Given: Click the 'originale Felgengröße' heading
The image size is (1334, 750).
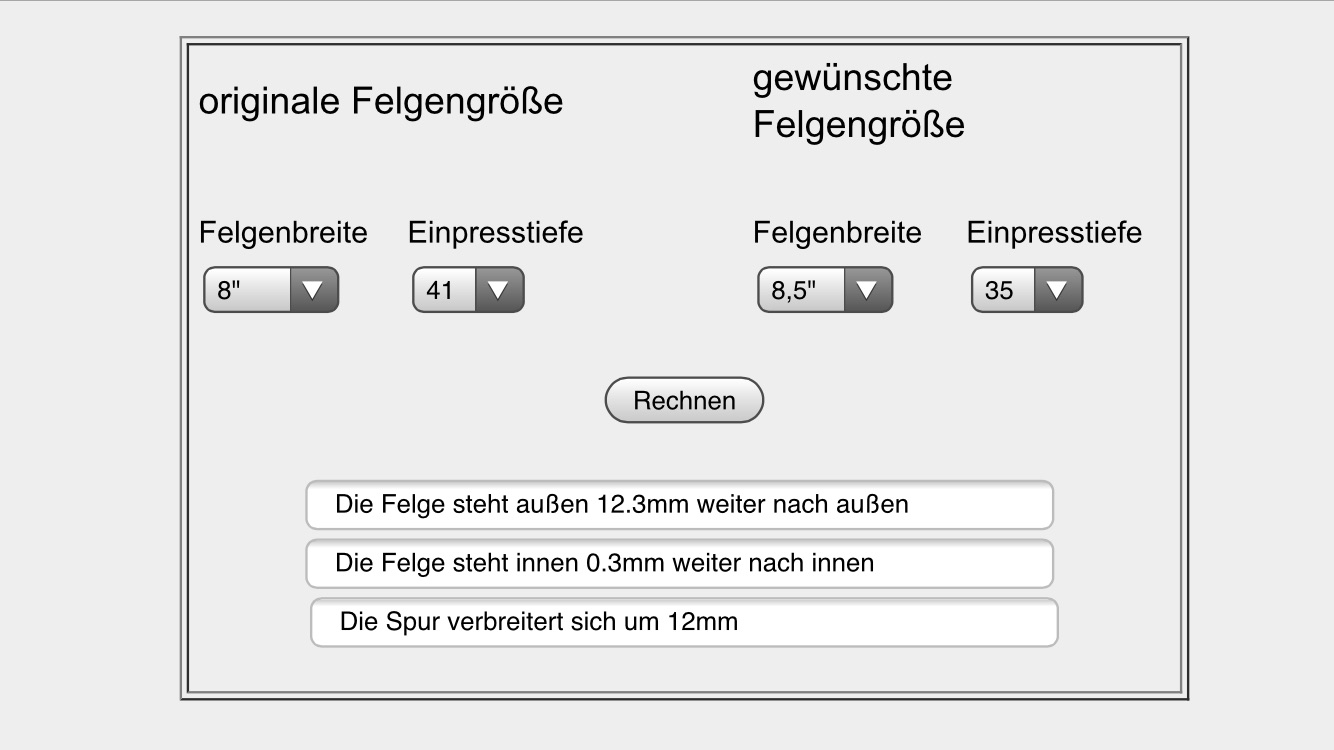Looking at the screenshot, I should point(381,102).
